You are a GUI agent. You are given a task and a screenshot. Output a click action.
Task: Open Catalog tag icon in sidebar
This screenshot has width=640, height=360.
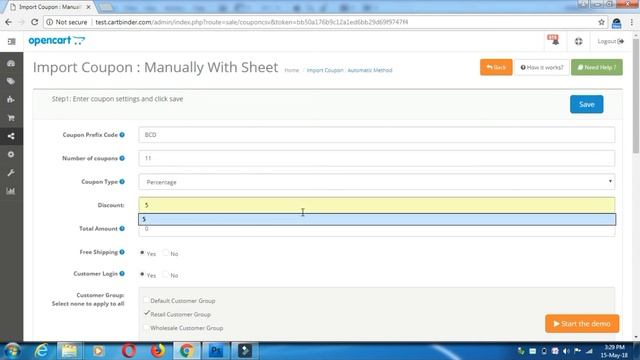[11, 81]
